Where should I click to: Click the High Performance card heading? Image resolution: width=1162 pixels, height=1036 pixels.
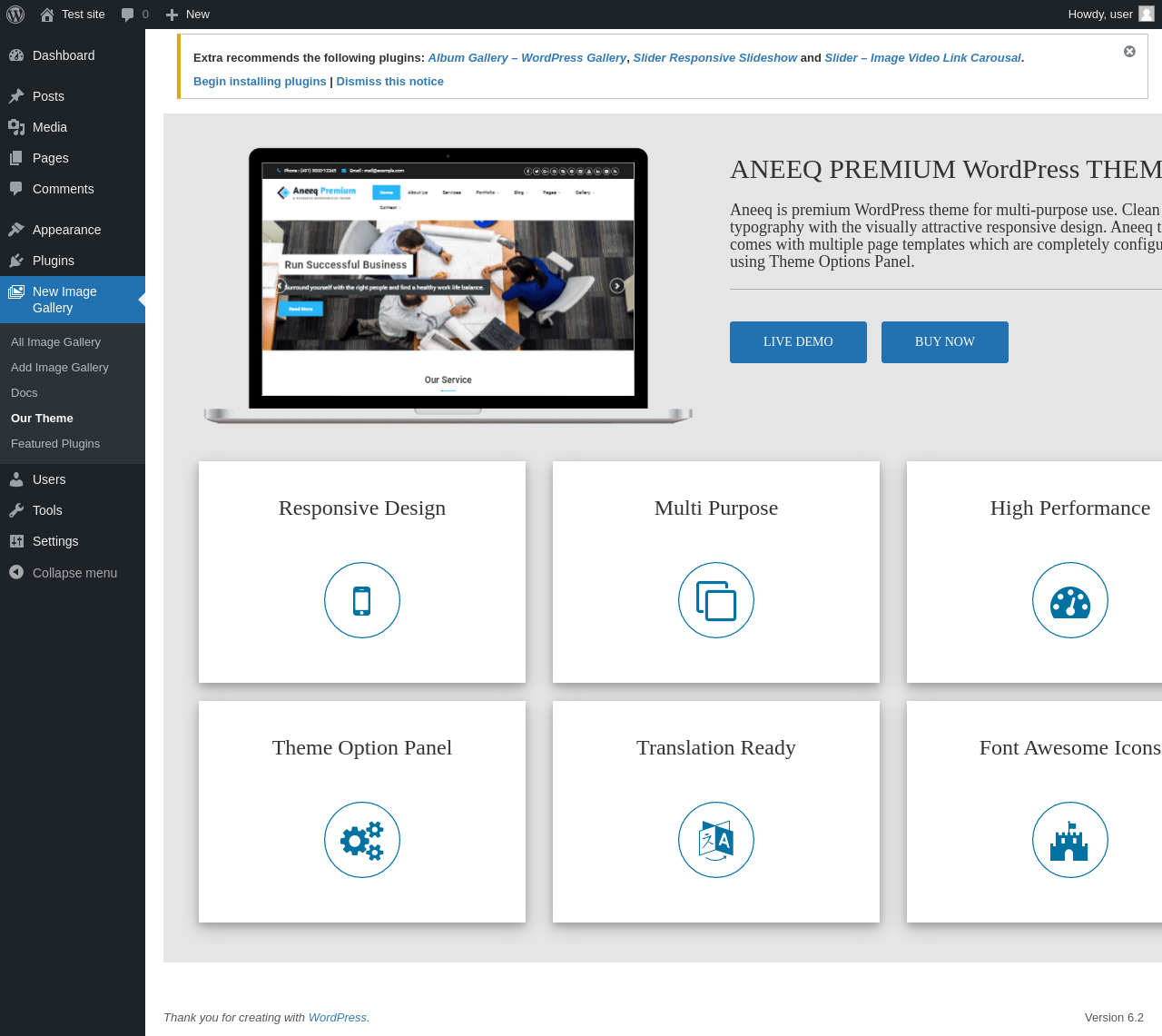[1070, 508]
